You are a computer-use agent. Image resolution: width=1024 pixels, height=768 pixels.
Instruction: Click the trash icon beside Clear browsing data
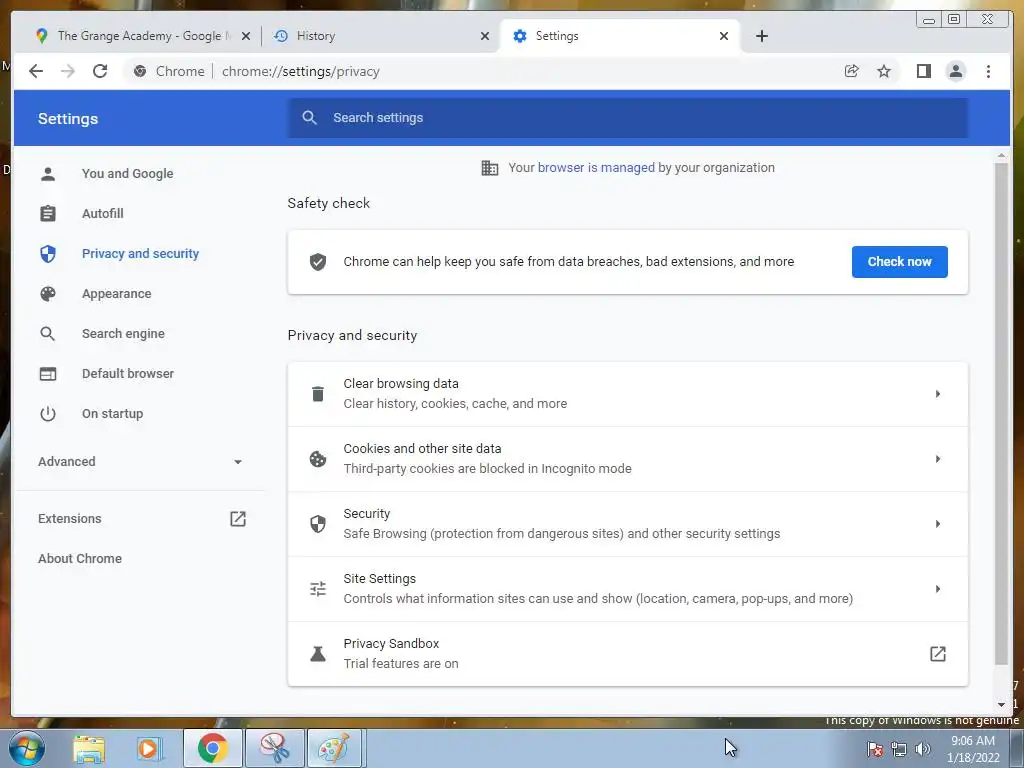318,394
